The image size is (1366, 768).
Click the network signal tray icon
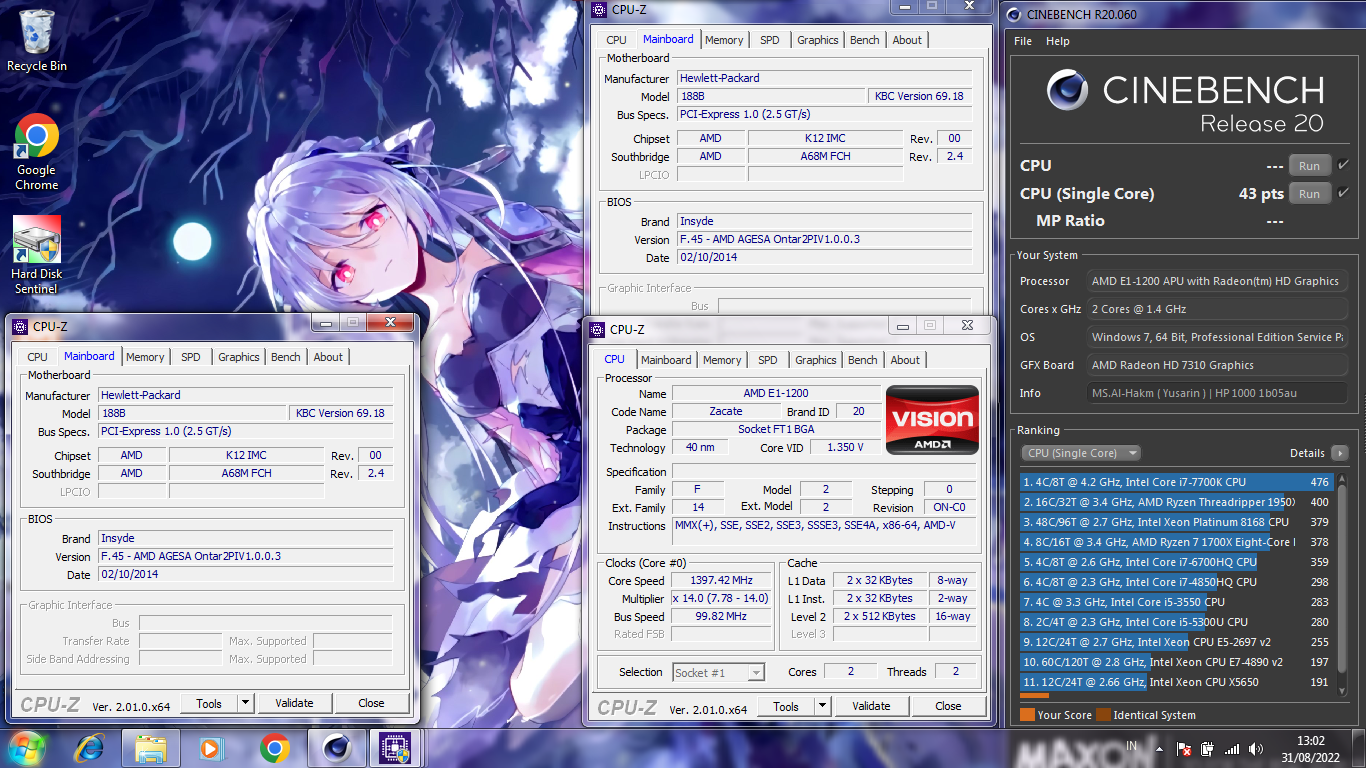[1232, 748]
